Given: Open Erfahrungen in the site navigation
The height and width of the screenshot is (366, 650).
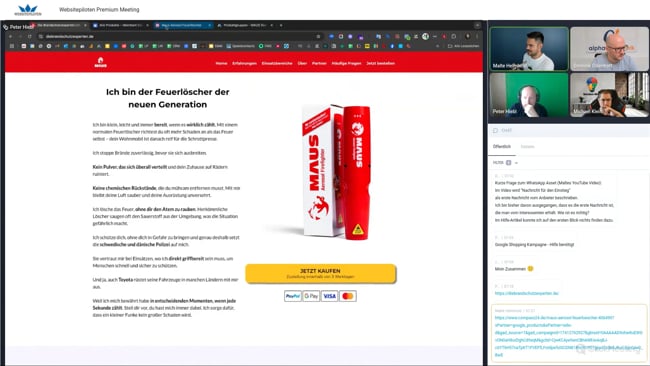Looking at the screenshot, I should (x=245, y=63).
